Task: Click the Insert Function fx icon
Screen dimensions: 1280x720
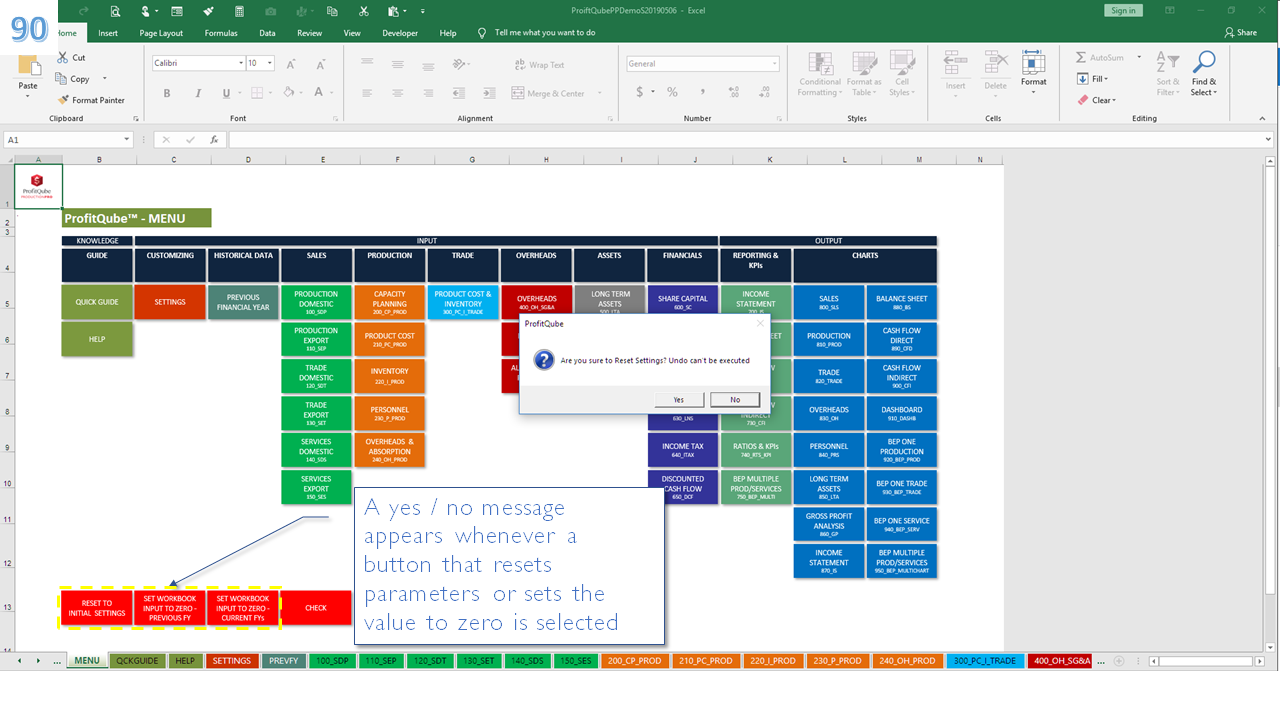Action: pyautogui.click(x=214, y=140)
